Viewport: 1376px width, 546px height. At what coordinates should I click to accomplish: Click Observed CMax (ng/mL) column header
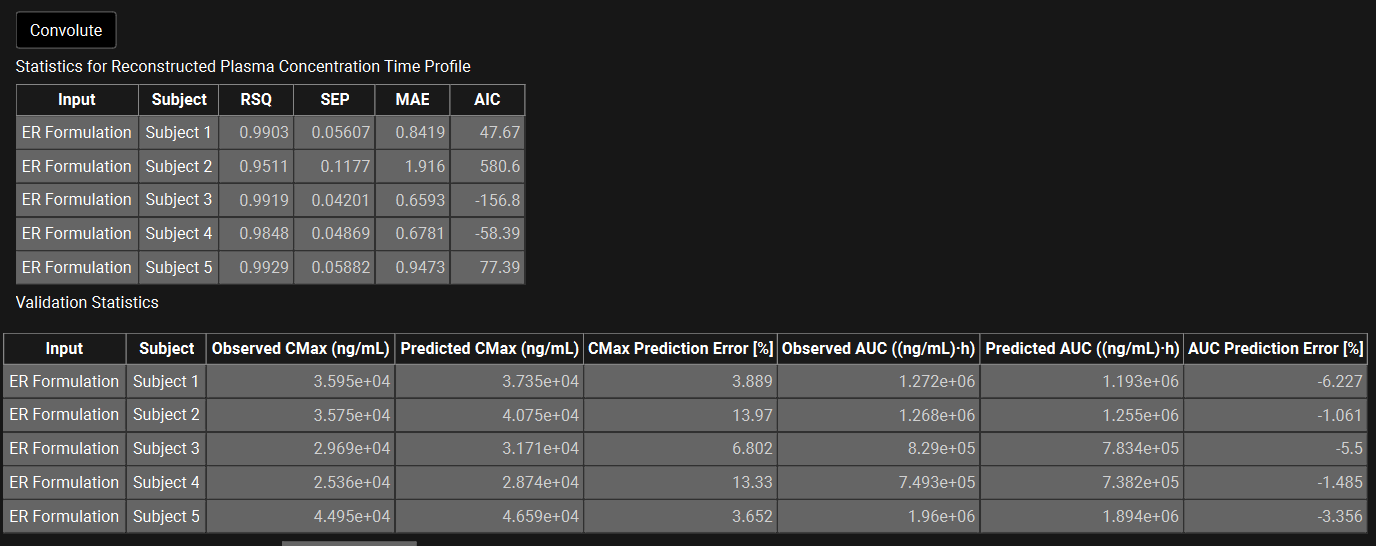(x=300, y=348)
